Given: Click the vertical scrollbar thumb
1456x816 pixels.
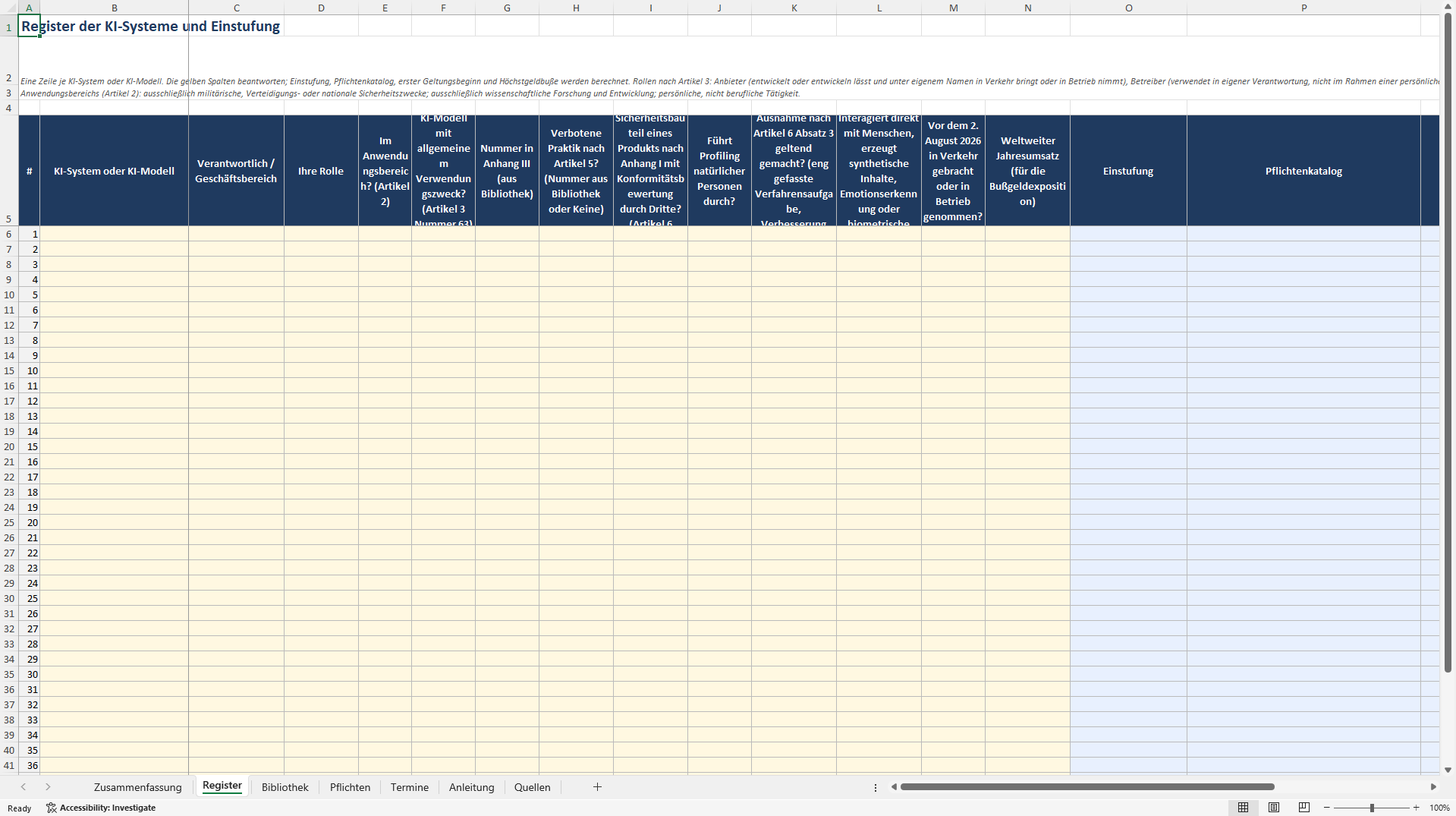Looking at the screenshot, I should point(1448,342).
